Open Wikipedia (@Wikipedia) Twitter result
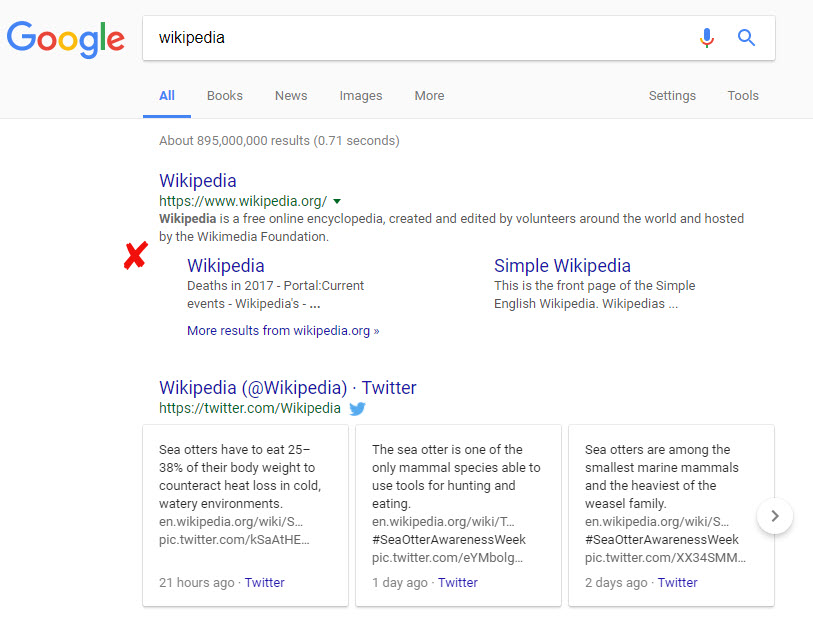Screen dimensions: 813x630 (288, 388)
